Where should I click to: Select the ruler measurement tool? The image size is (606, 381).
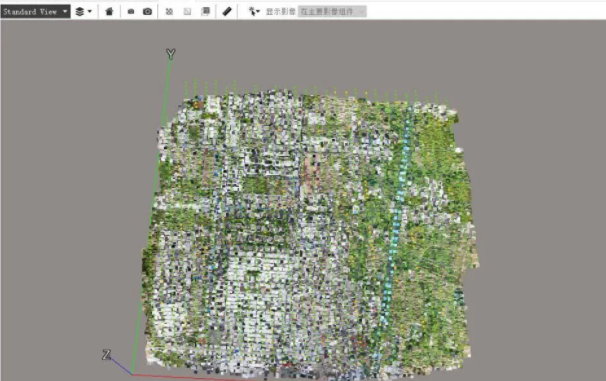pos(227,12)
